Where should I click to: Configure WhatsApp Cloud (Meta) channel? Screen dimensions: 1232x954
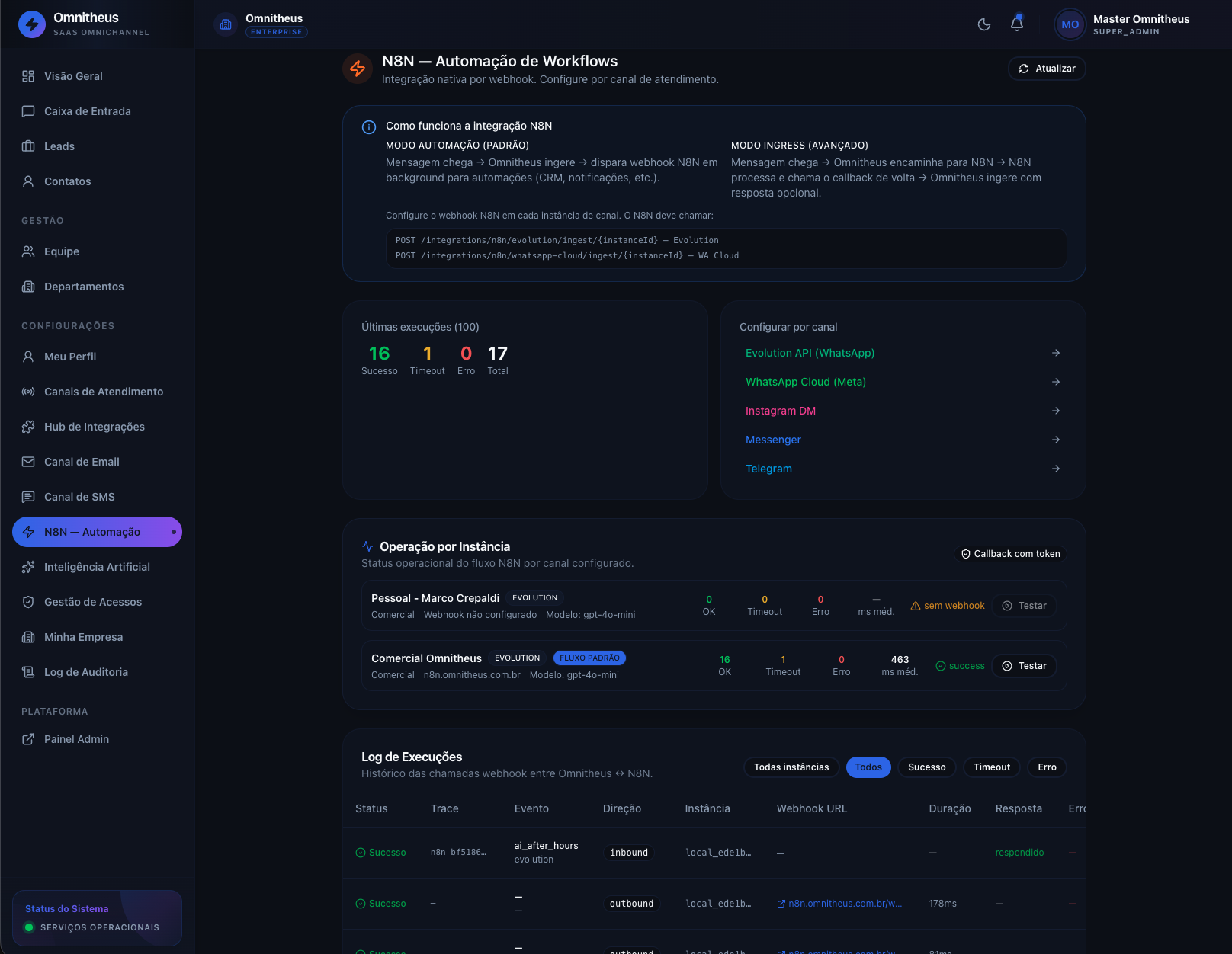tap(903, 382)
